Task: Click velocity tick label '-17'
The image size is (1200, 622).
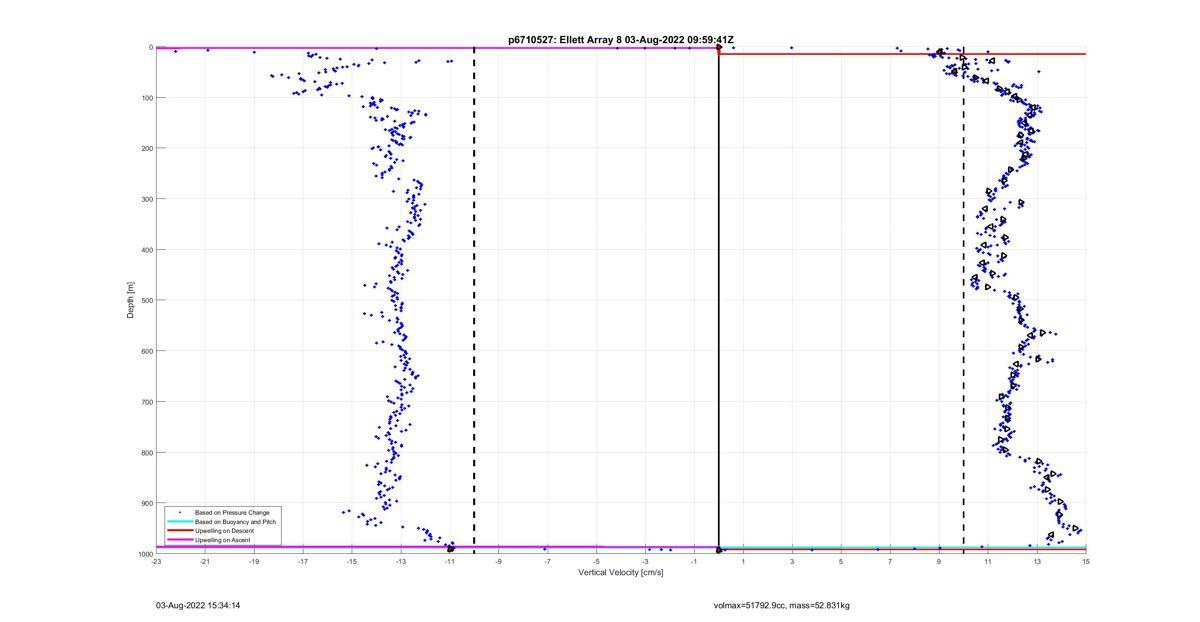Action: [303, 561]
